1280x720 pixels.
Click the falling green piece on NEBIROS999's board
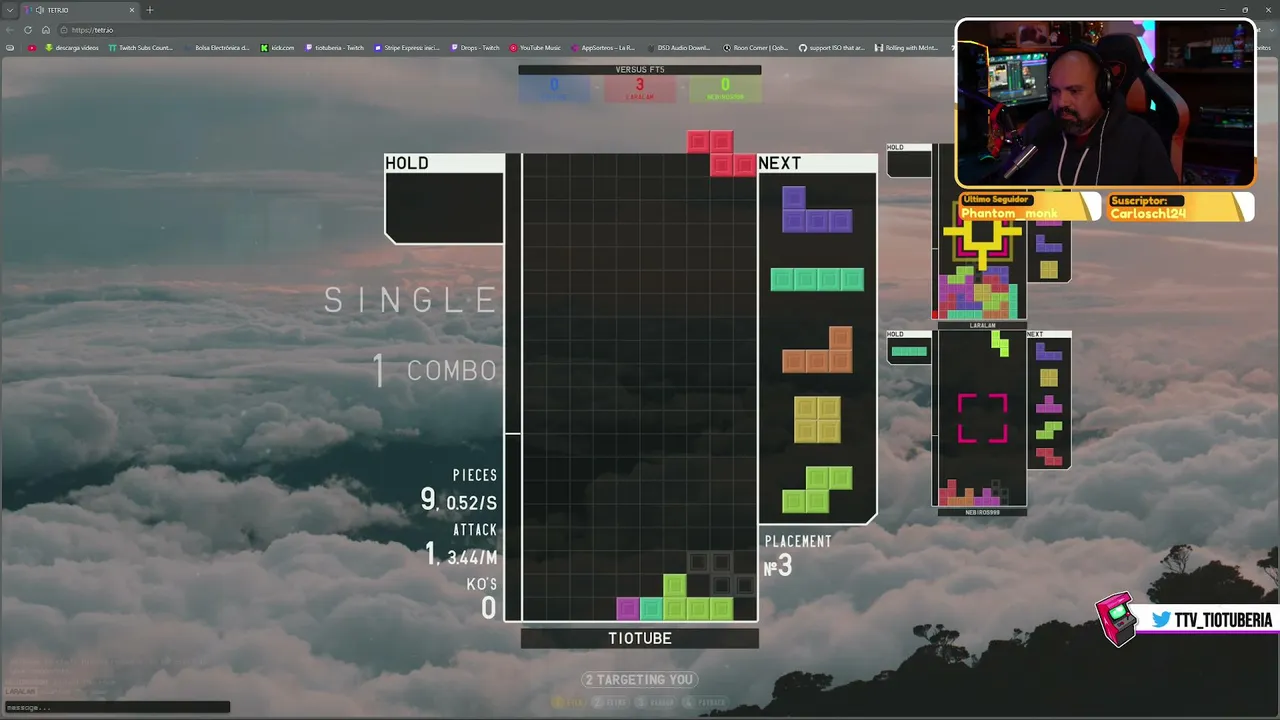1000,345
